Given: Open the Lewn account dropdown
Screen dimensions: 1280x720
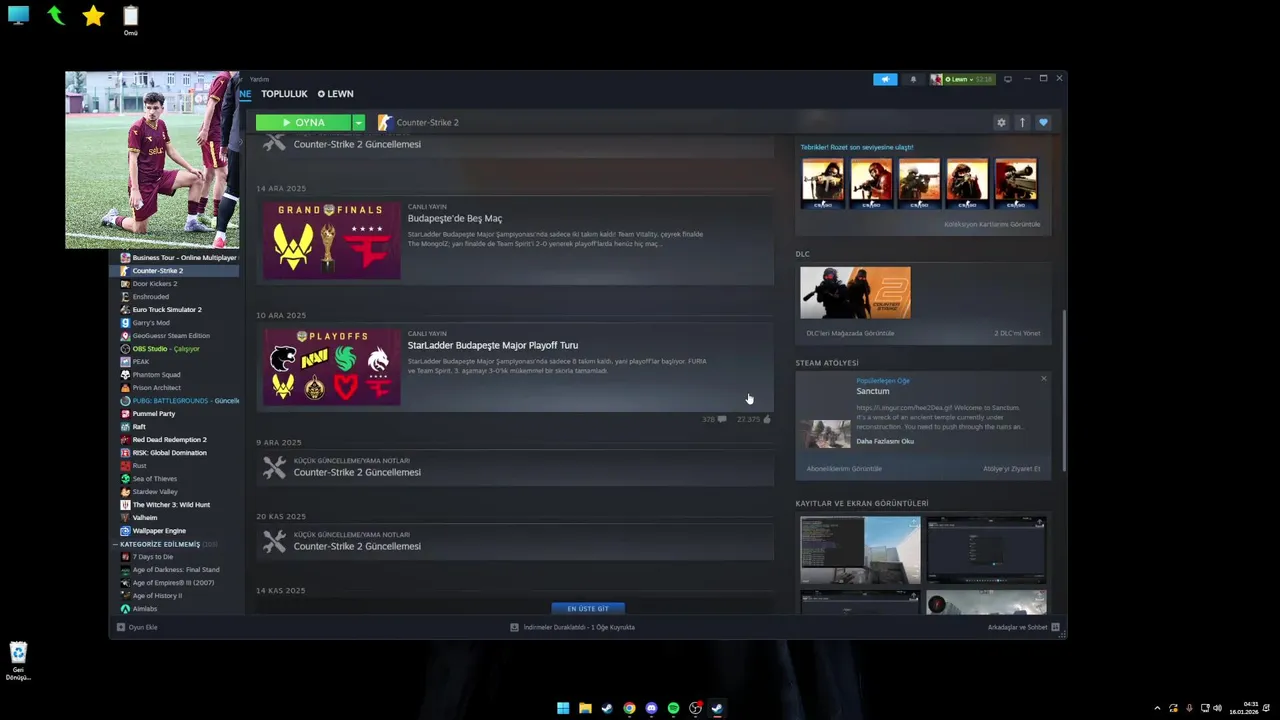Looking at the screenshot, I should 962,79.
